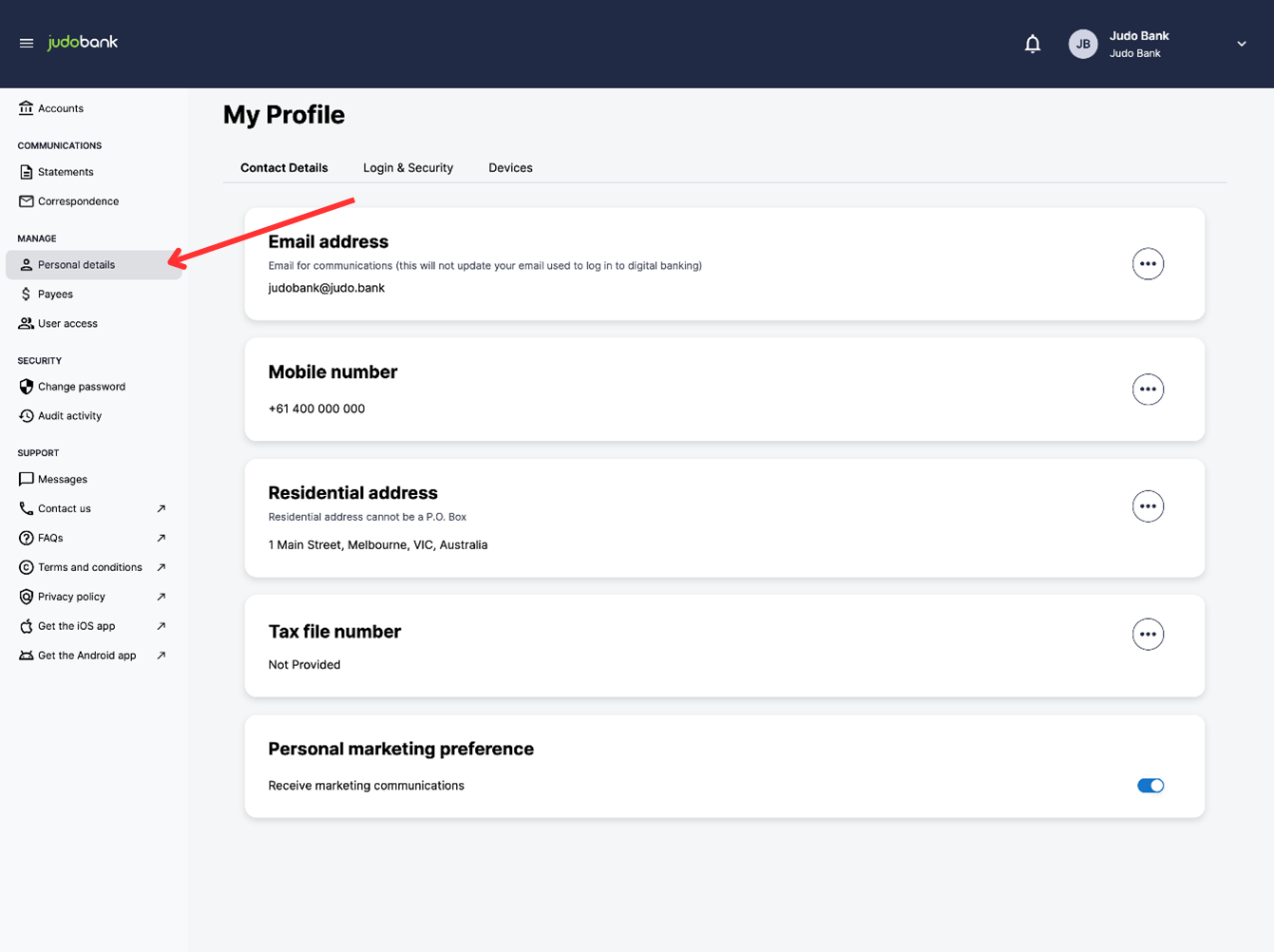This screenshot has height=952, width=1274.
Task: Open the hamburger menu icon
Action: tap(27, 43)
